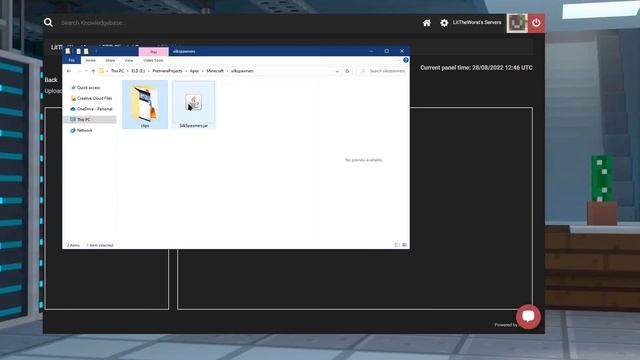
Task: Click silkspawners in address breadcrumb
Action: coord(242,71)
